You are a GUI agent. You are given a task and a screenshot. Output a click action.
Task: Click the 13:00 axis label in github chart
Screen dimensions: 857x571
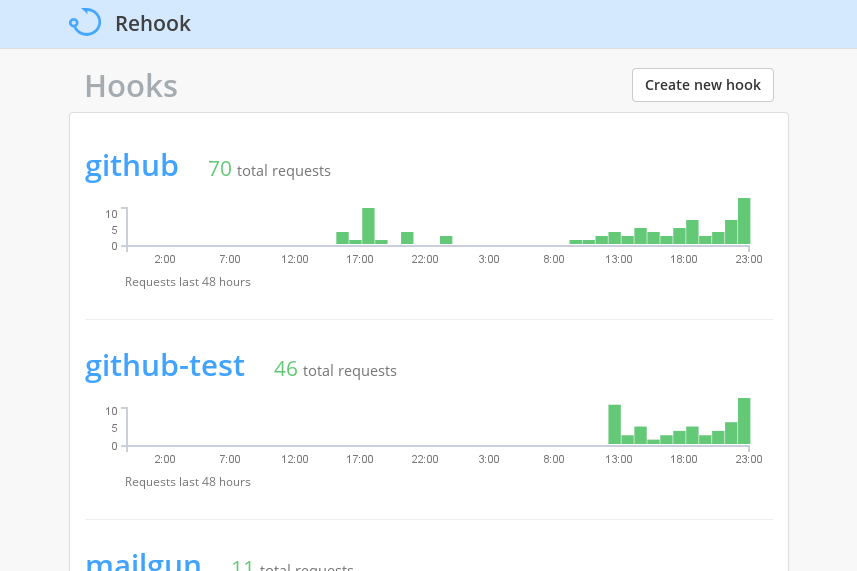tap(619, 259)
